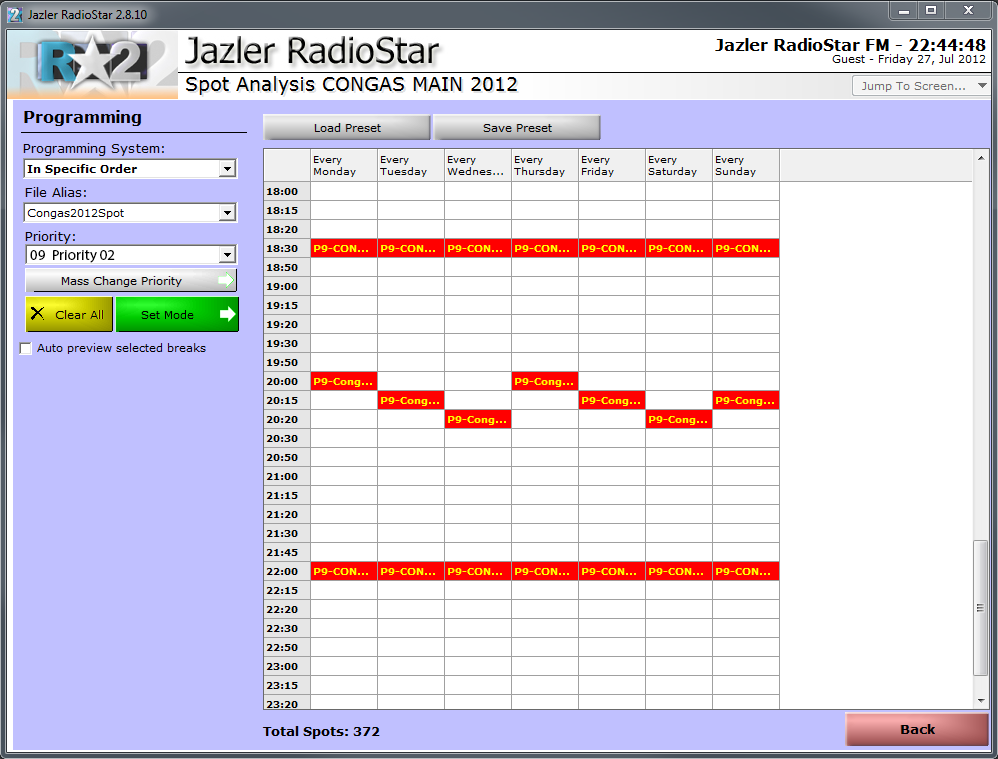Viewport: 998px width, 759px height.
Task: Select the Sunday 18:30 P9-CON spot
Action: pyautogui.click(x=746, y=248)
